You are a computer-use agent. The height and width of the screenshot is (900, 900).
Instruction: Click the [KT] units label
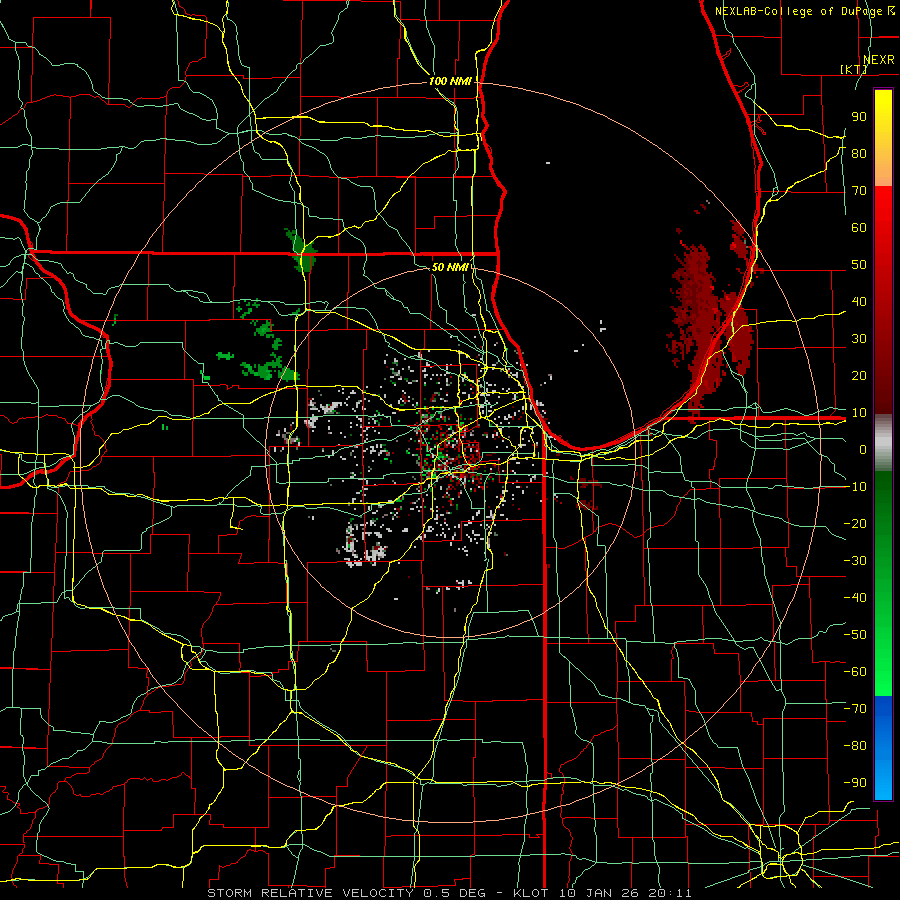click(x=854, y=69)
